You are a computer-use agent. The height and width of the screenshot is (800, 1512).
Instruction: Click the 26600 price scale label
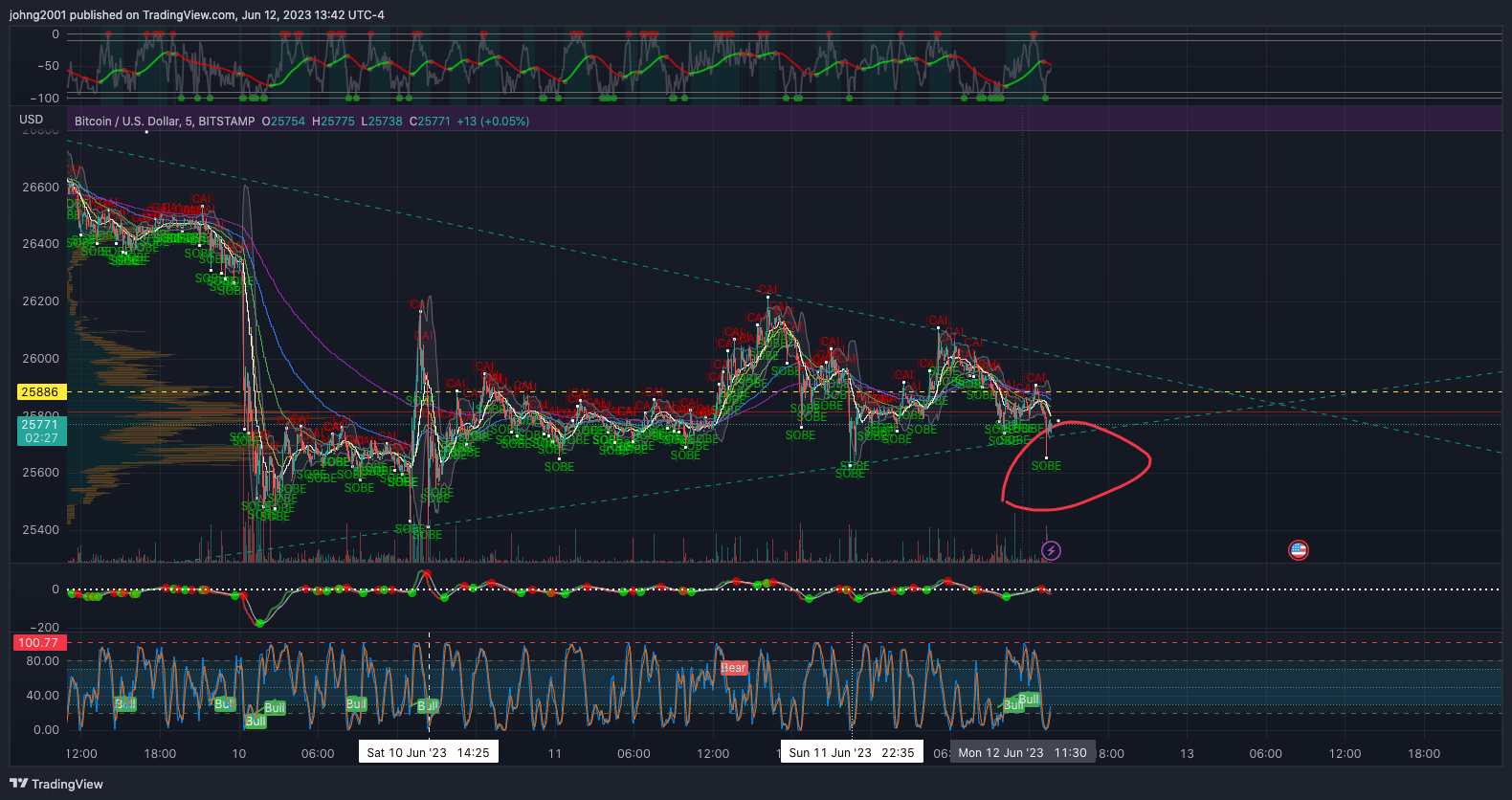(x=40, y=188)
